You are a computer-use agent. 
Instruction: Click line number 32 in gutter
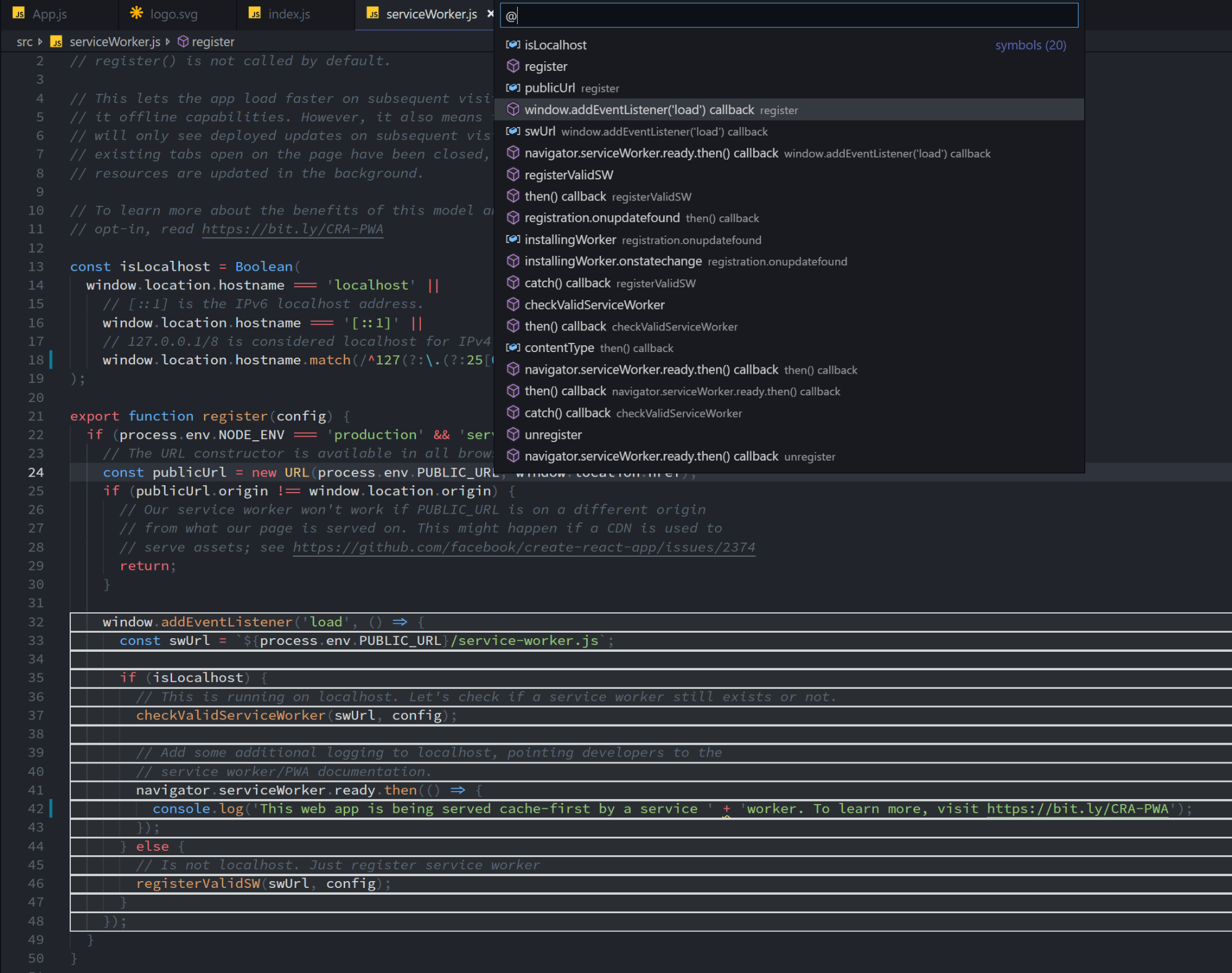[36, 622]
